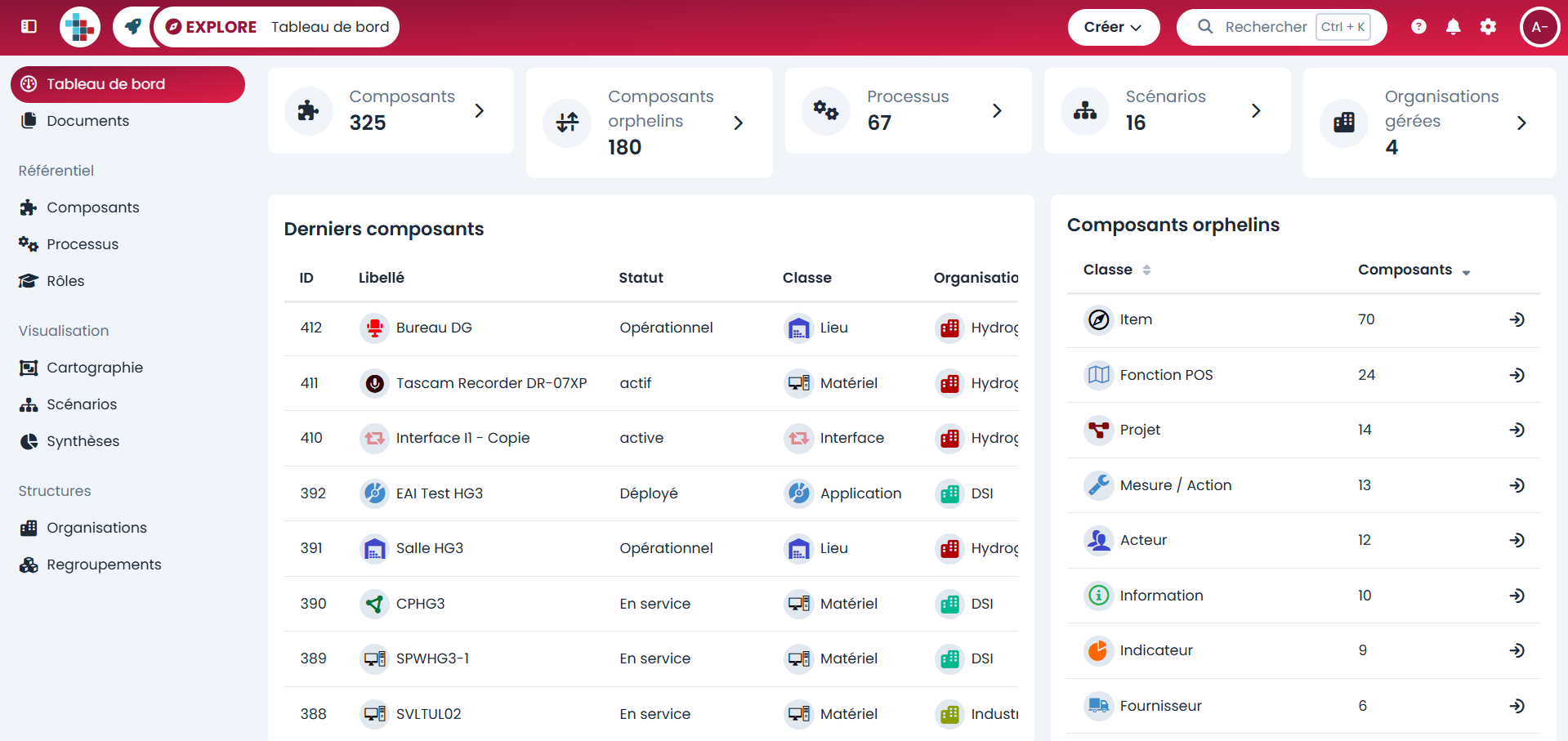The height and width of the screenshot is (741, 1568).
Task: Expand the Composants orphelins card chevron
Action: click(739, 123)
